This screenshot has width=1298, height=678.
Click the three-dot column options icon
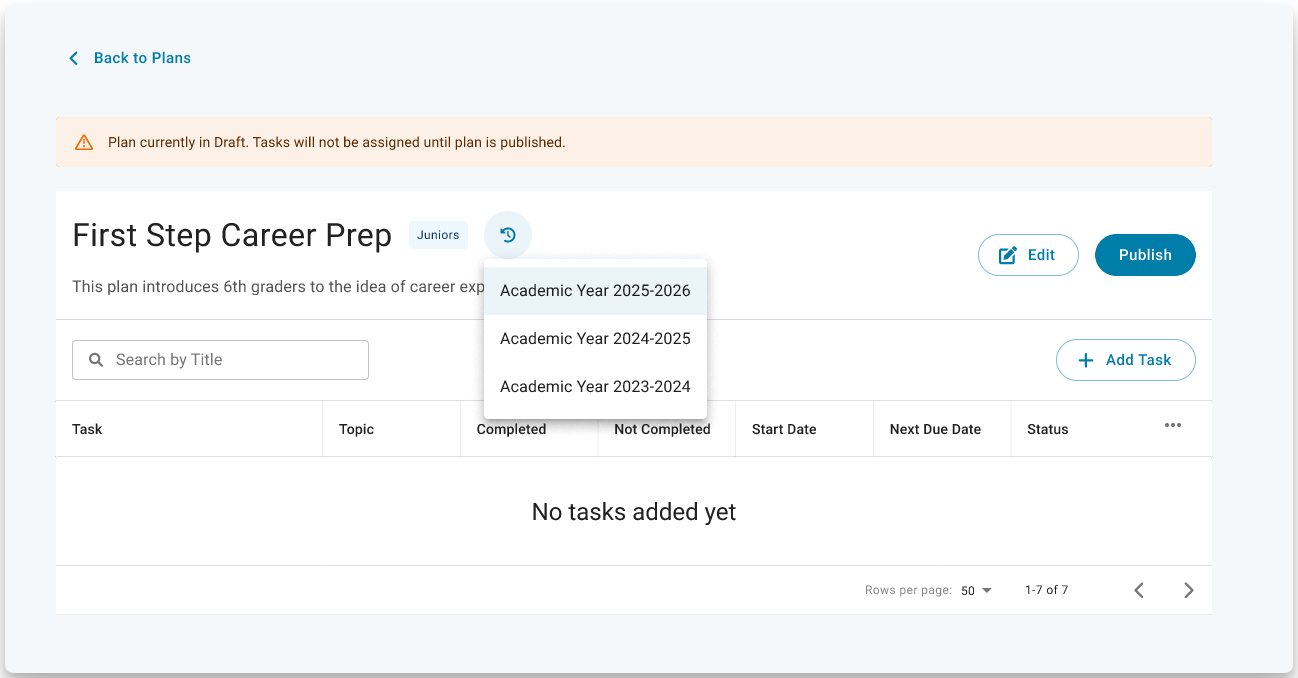coord(1173,425)
